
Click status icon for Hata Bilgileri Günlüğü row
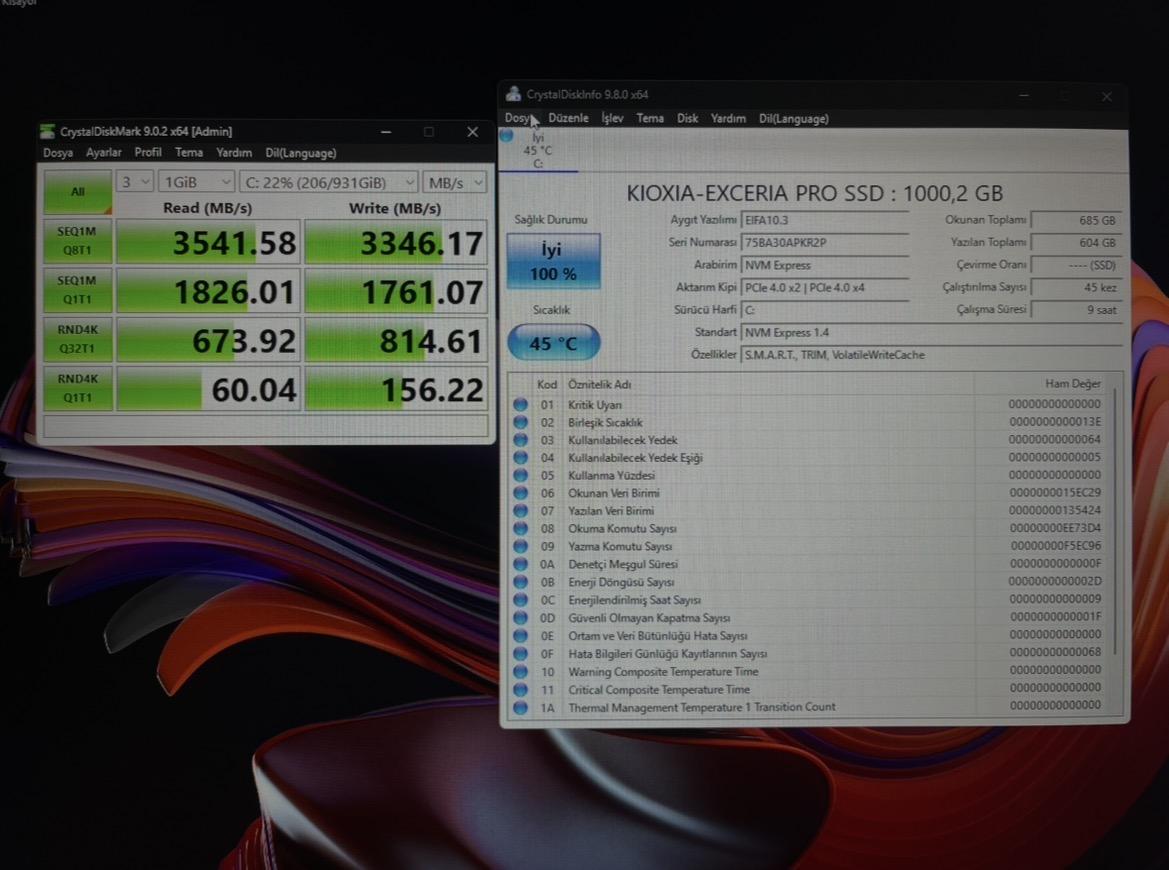[x=520, y=654]
